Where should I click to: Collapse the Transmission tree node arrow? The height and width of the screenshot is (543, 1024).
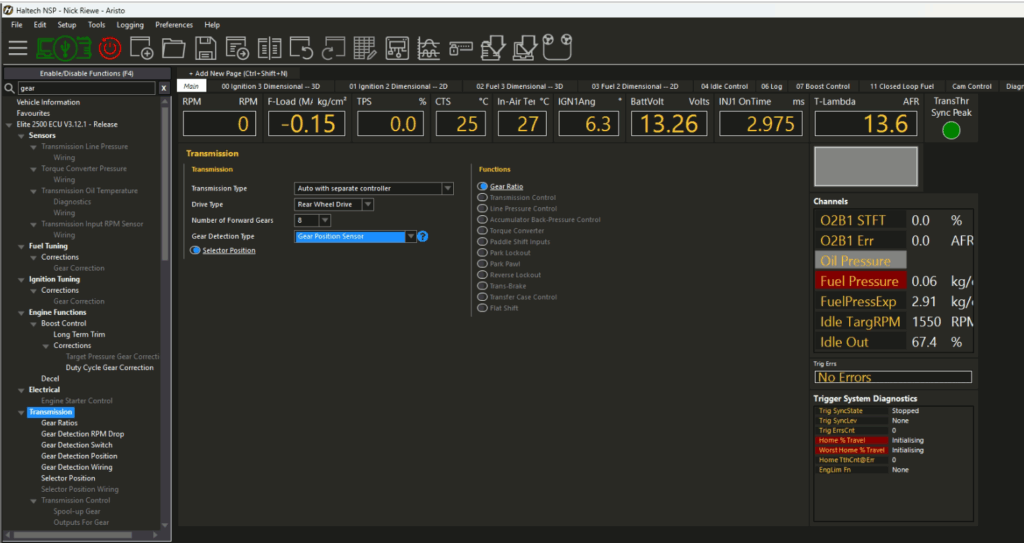coord(22,412)
